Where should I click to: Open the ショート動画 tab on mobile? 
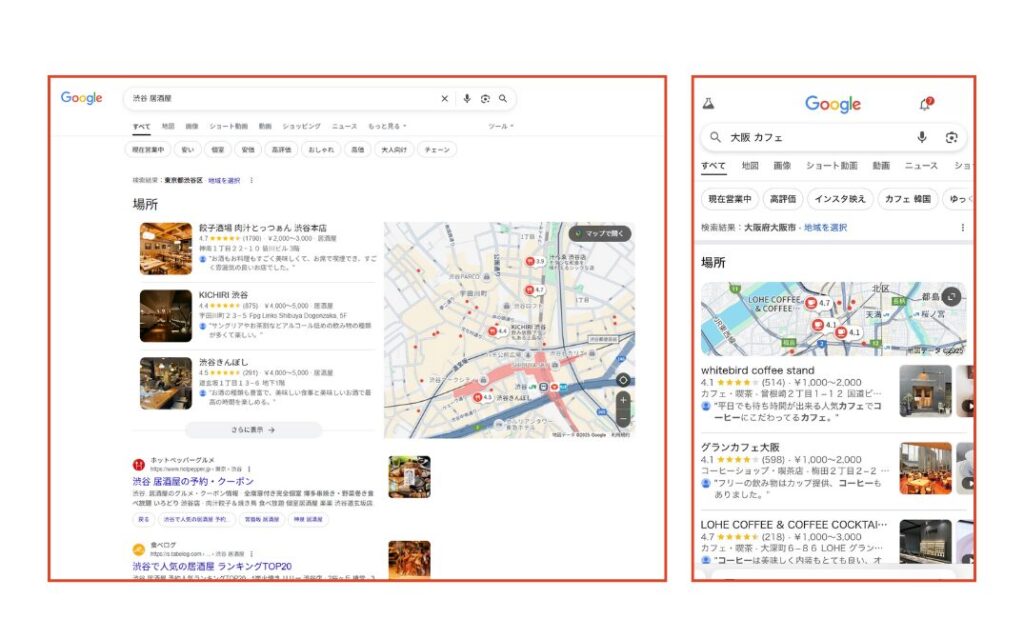point(831,166)
